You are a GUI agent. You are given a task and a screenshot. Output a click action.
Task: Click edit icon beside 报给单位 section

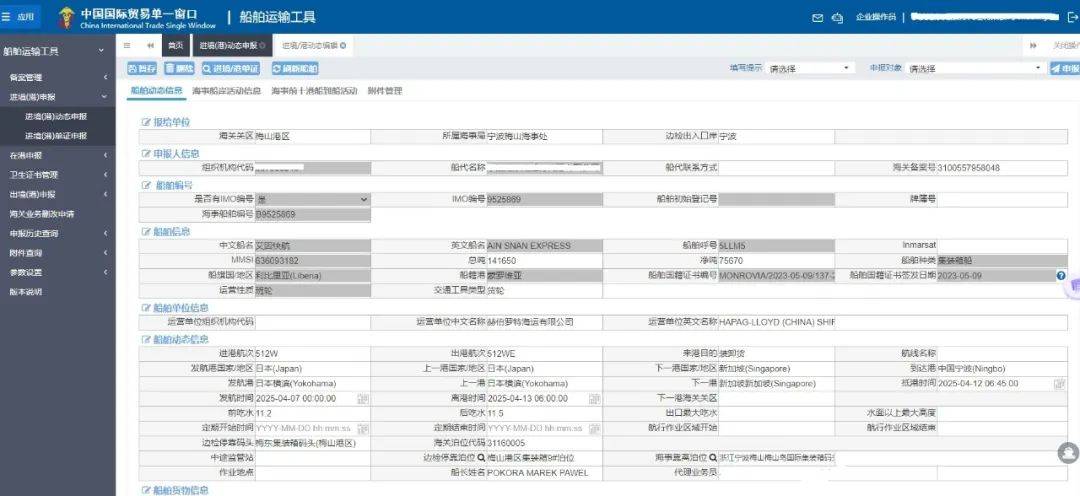[146, 122]
